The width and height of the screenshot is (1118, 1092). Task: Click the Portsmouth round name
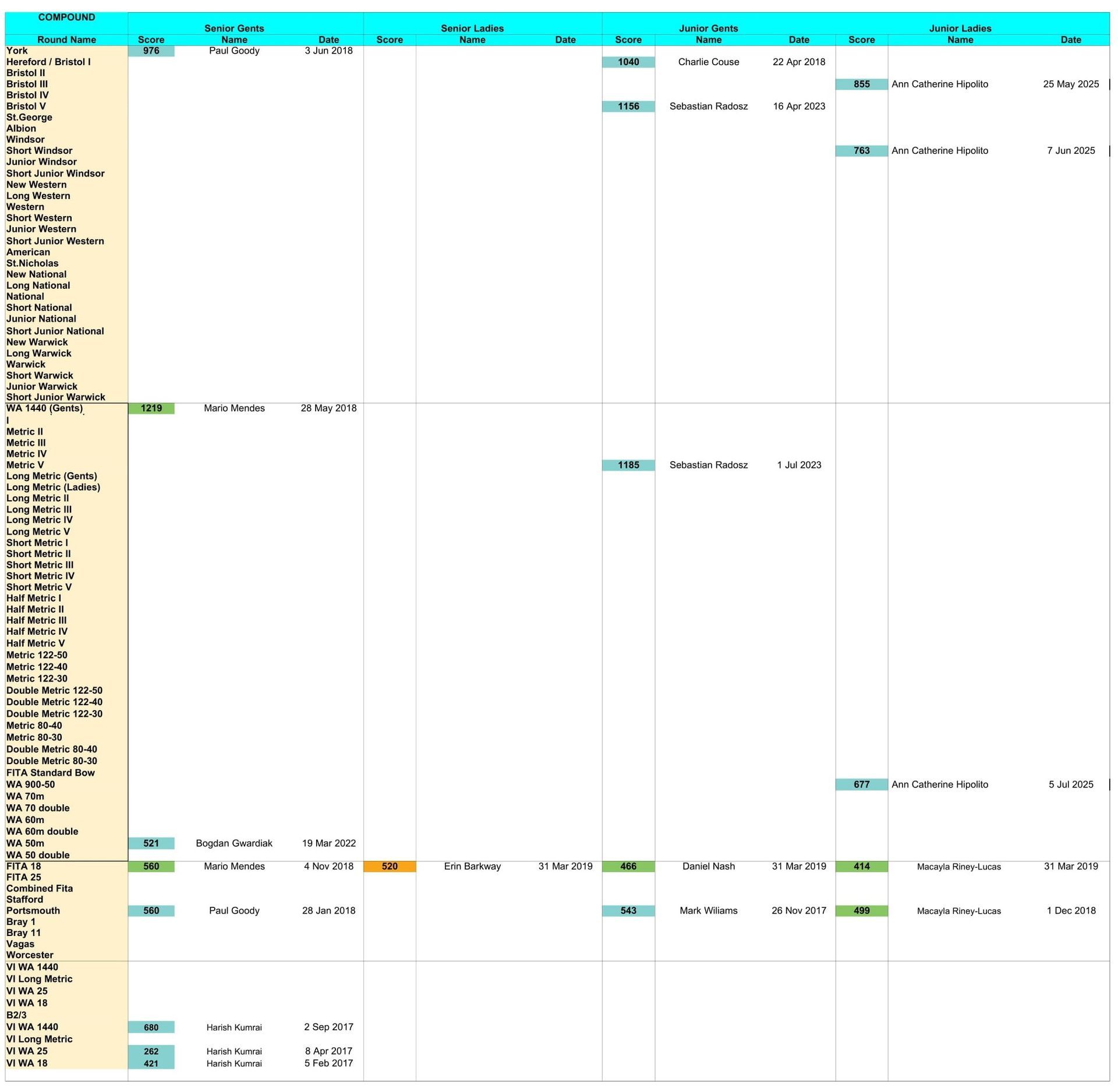(x=33, y=910)
